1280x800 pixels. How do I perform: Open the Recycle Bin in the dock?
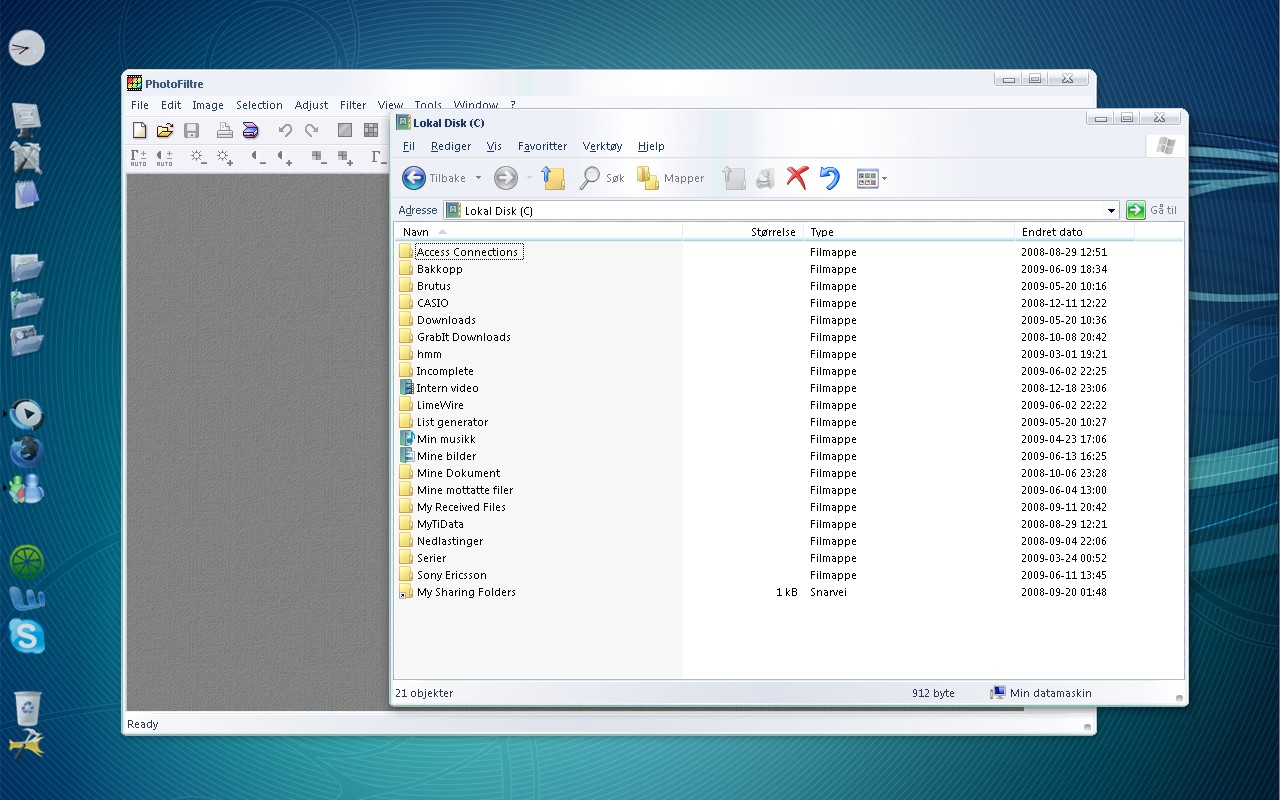click(28, 707)
